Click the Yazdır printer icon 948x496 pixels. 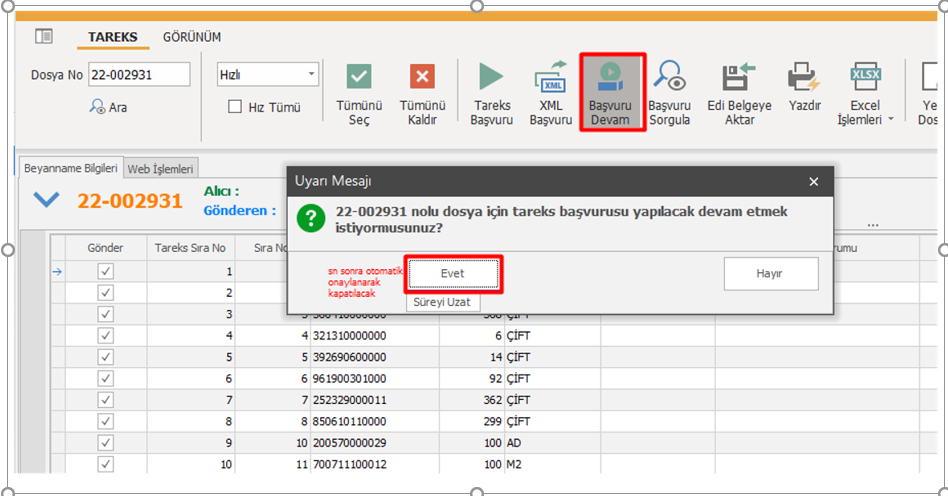coord(804,76)
